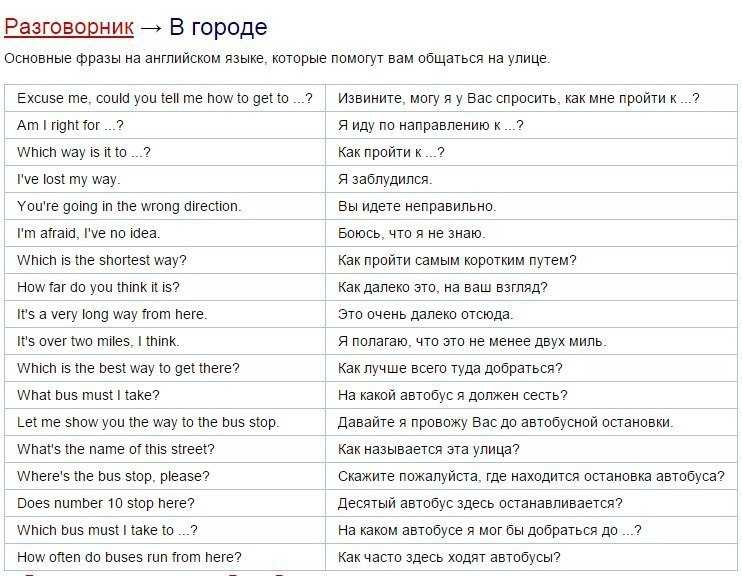
Task: Select 'Which is the shortest way?' cell
Action: click(x=165, y=260)
